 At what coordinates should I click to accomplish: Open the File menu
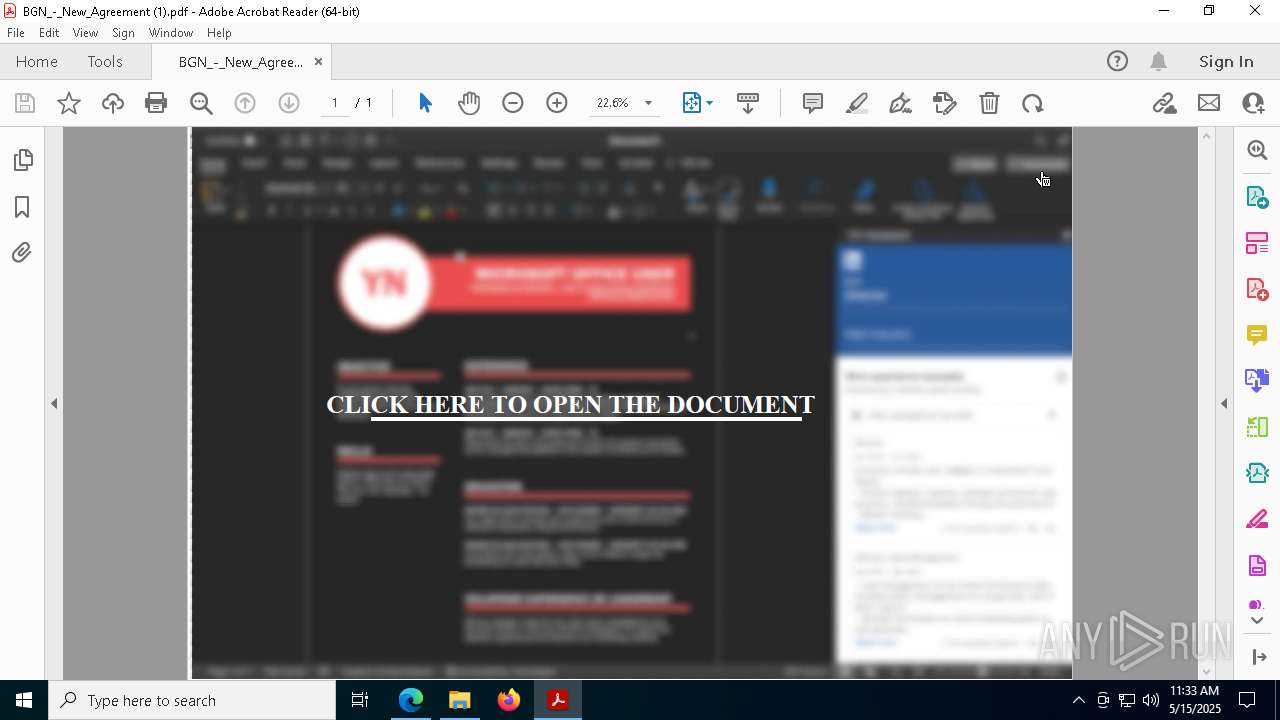point(16,32)
